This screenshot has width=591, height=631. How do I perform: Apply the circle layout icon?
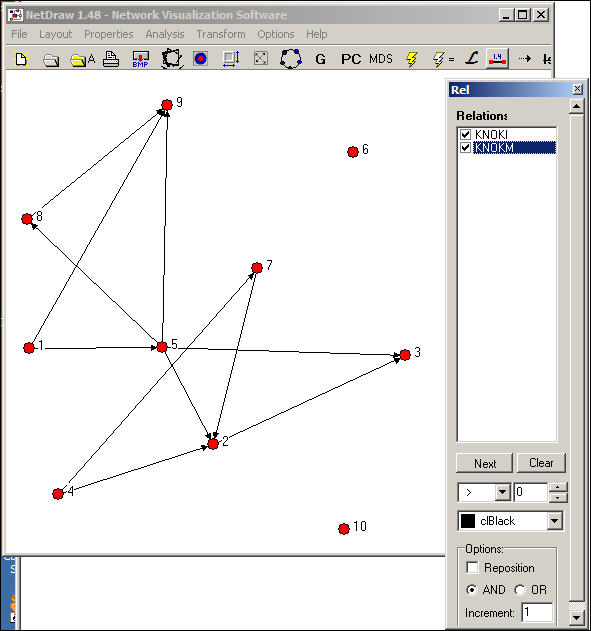coord(290,59)
